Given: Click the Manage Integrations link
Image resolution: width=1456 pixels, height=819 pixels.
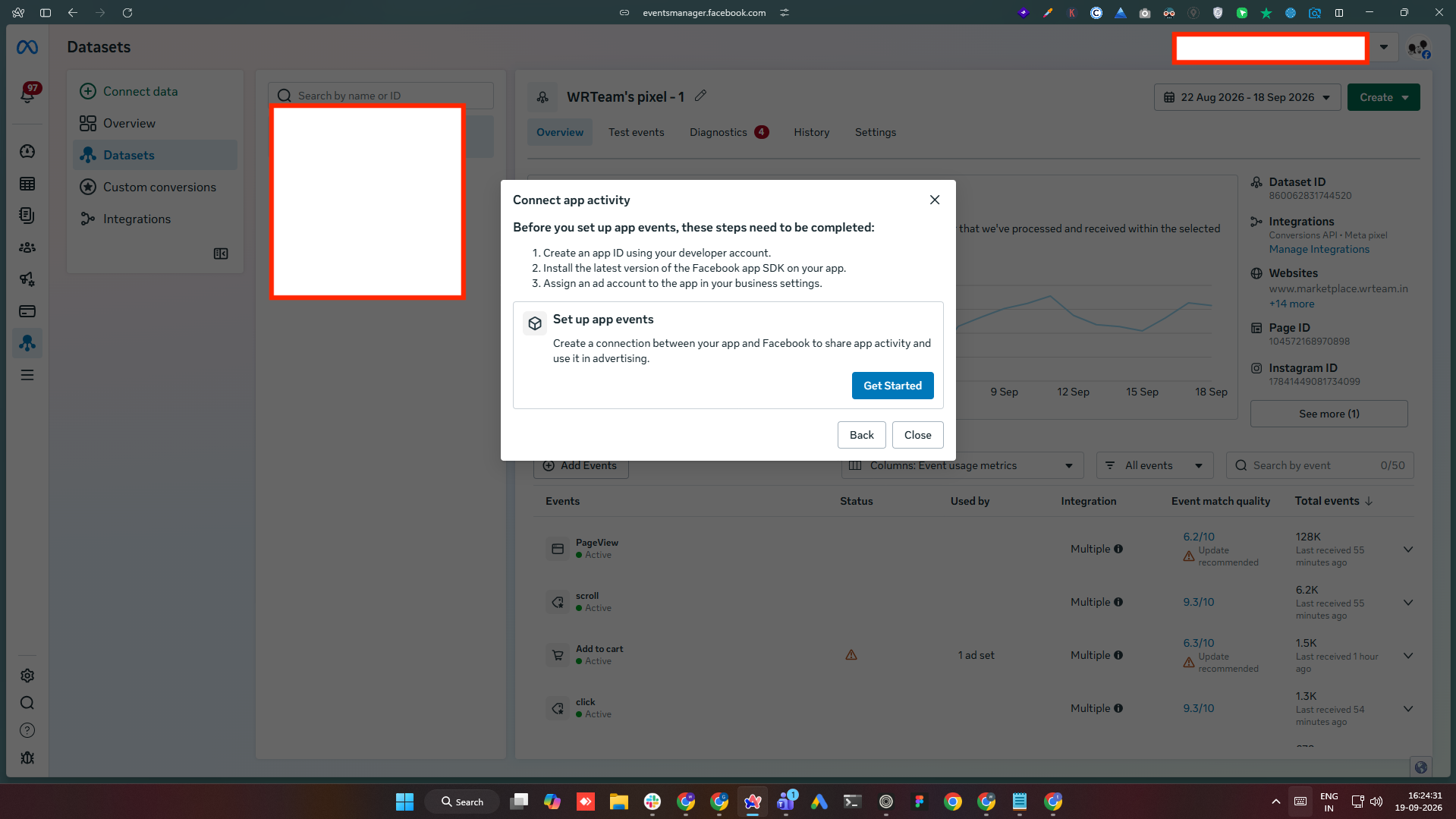Looking at the screenshot, I should point(1319,249).
